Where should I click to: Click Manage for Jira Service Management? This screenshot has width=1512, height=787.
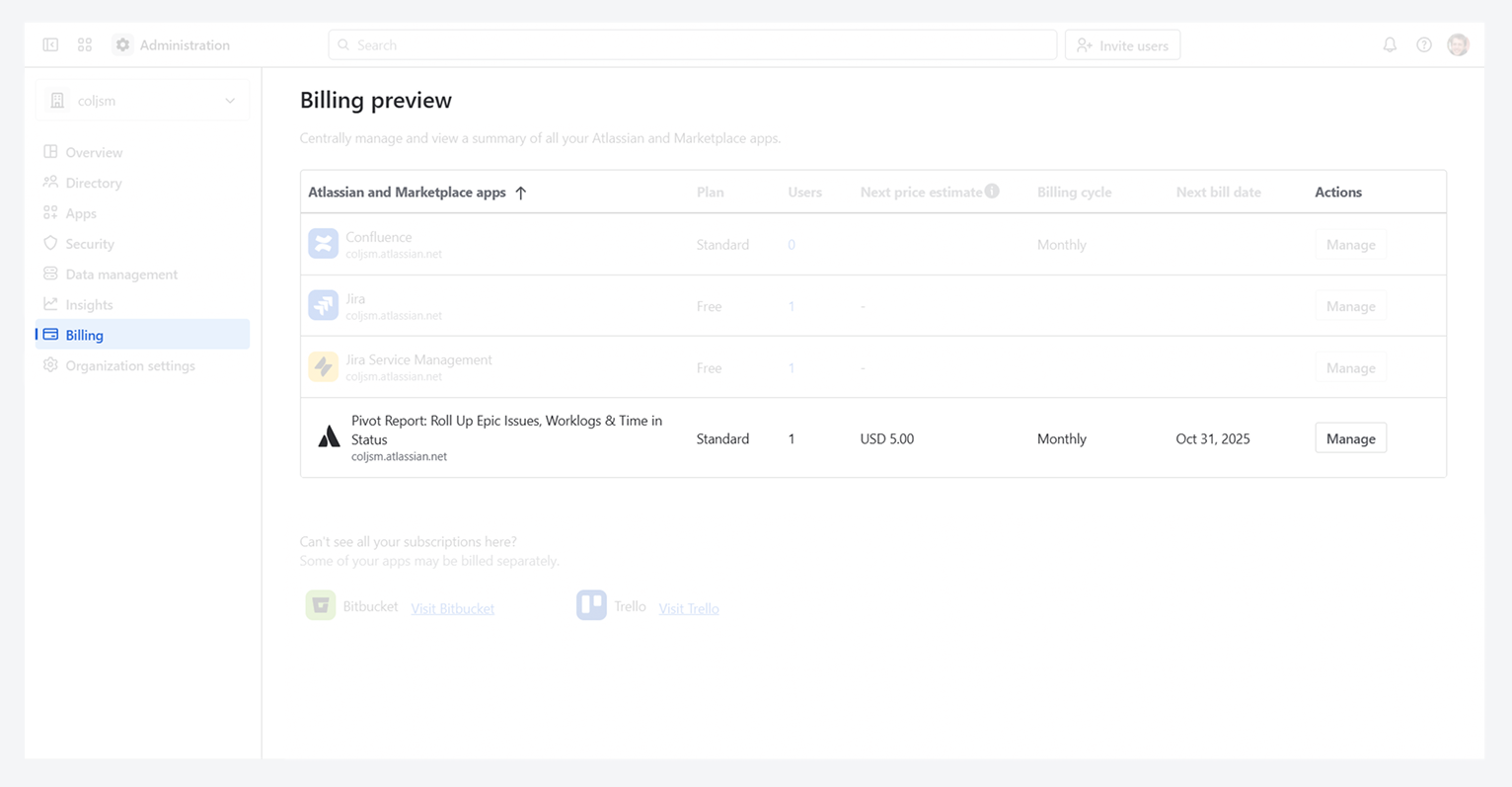point(1350,367)
